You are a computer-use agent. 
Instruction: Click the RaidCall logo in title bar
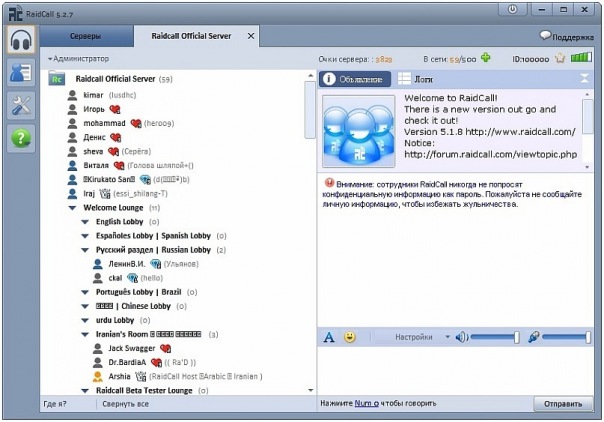click(15, 13)
